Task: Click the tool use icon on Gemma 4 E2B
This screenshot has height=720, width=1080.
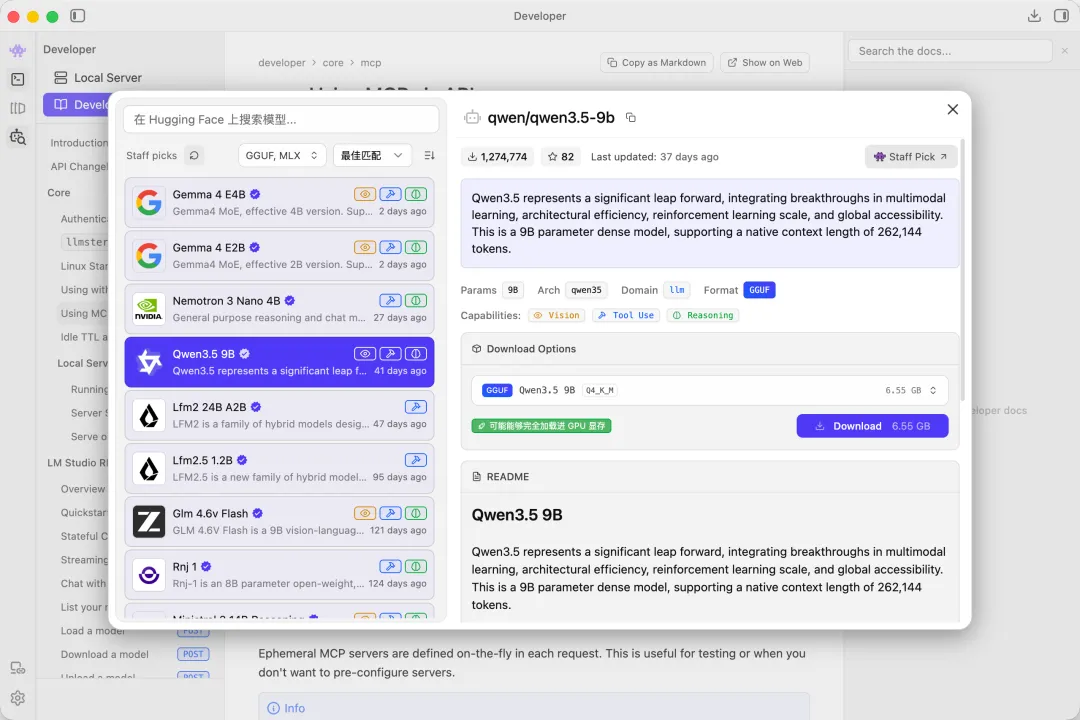Action: click(x=391, y=247)
